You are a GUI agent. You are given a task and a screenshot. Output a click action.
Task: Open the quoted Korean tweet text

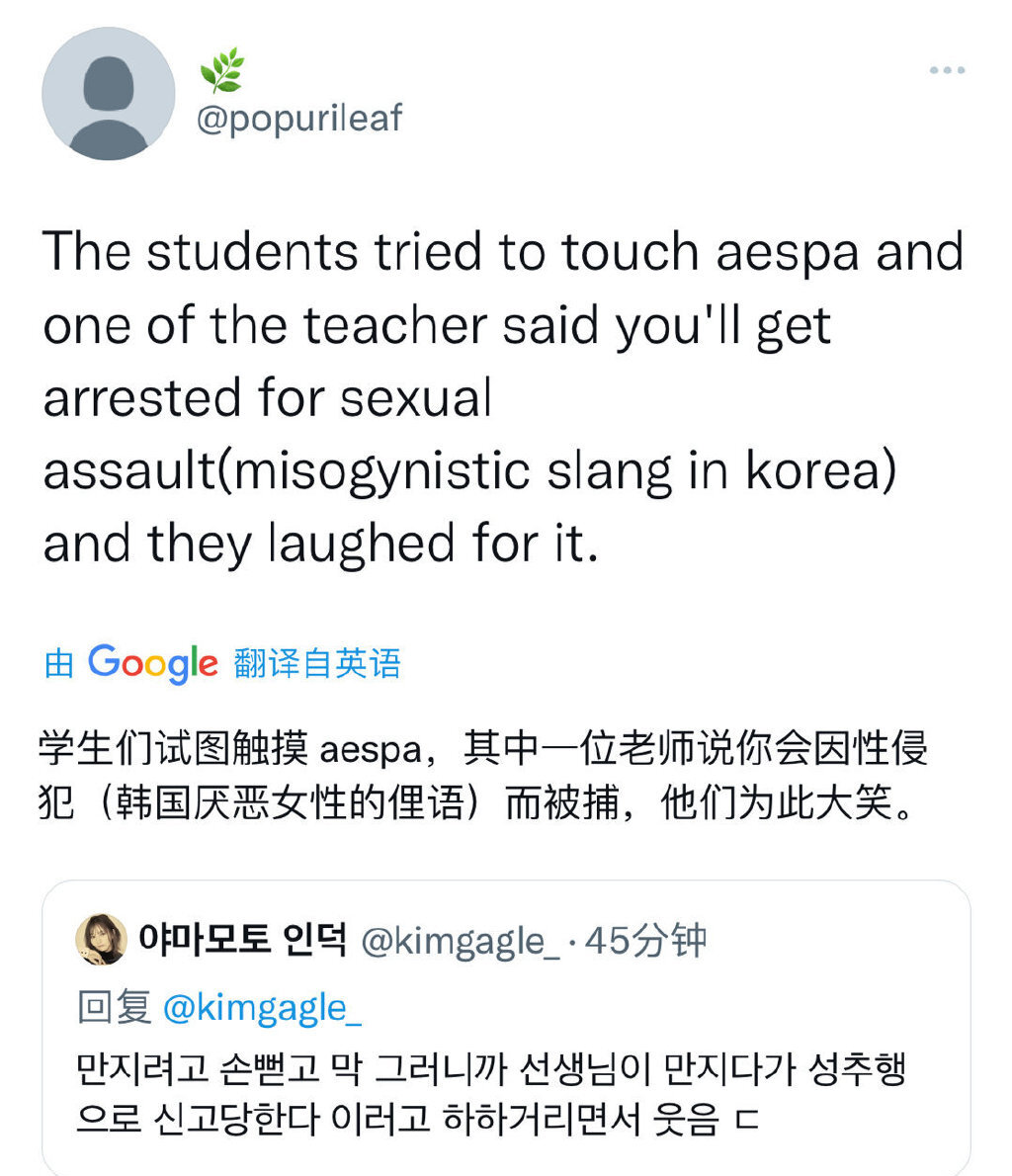click(490, 1095)
